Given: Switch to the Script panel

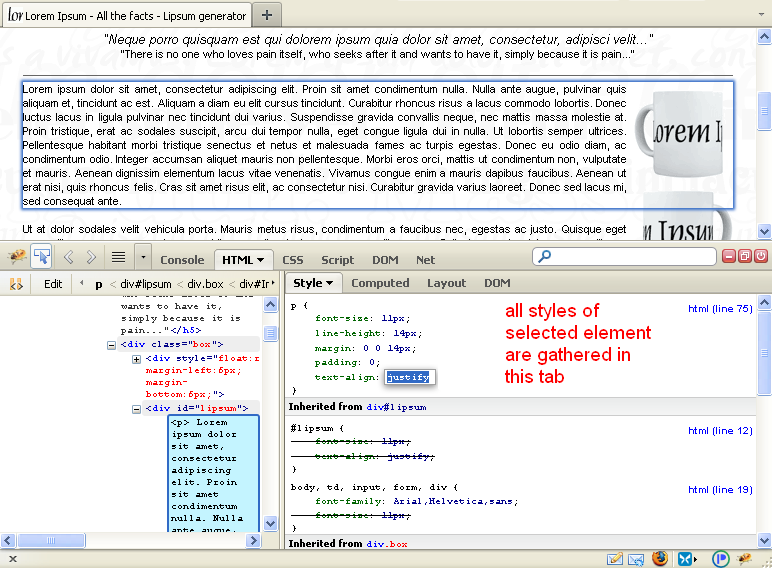Looking at the screenshot, I should [x=337, y=260].
